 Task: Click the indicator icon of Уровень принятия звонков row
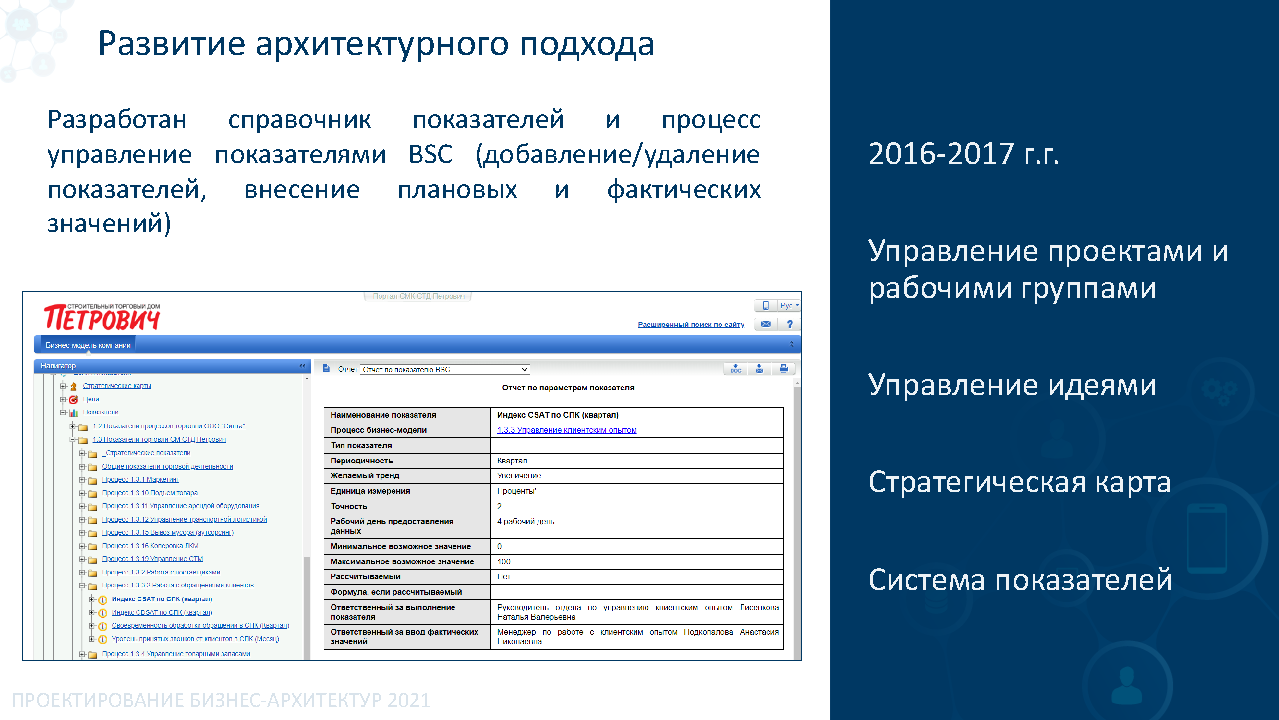click(102, 639)
